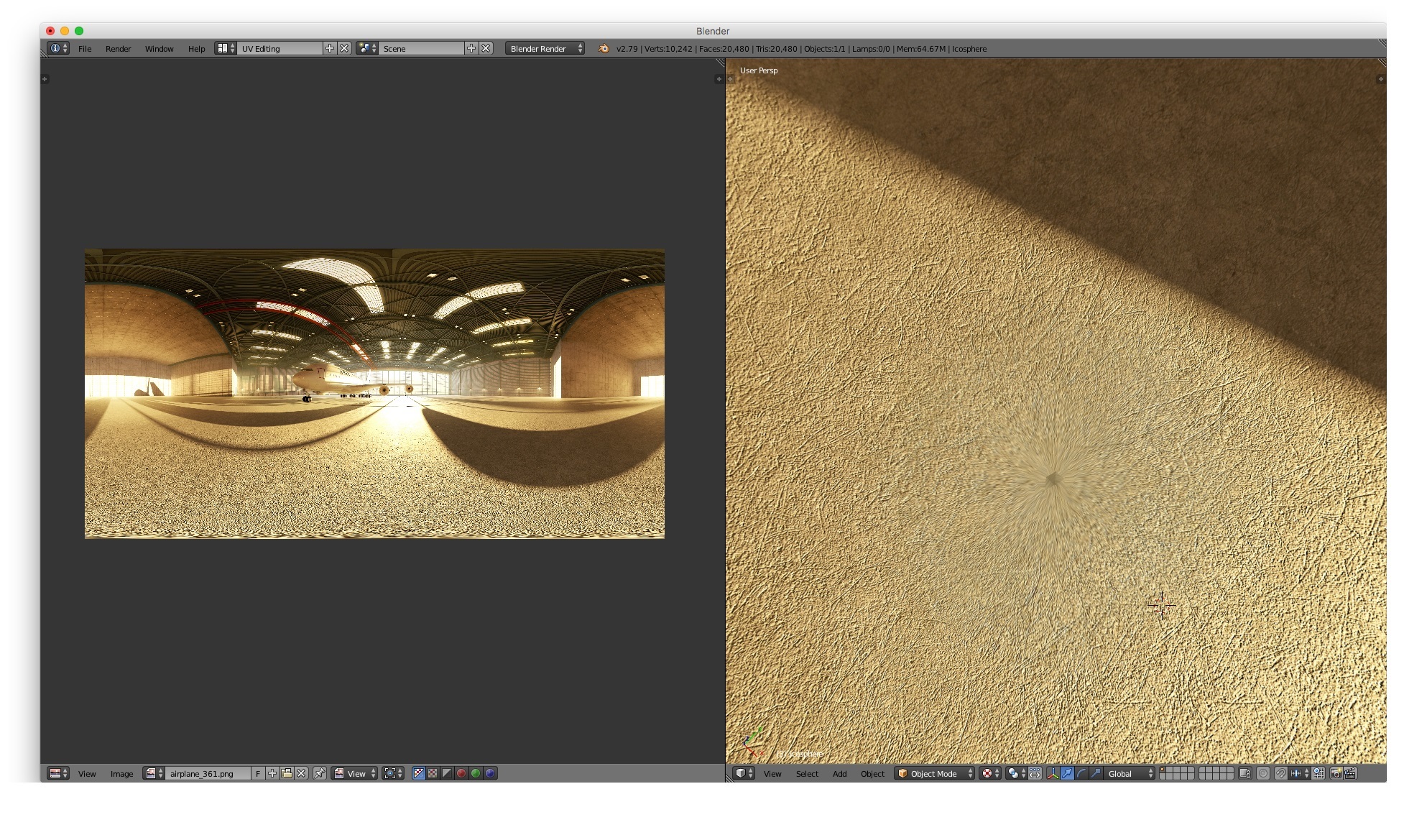Viewport: 1427px width, 840px height.
Task: Select the rotate manipulator icon
Action: pyautogui.click(x=1082, y=773)
